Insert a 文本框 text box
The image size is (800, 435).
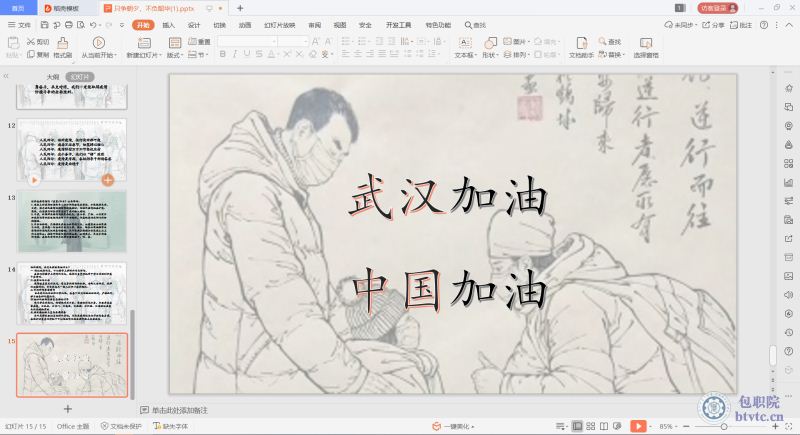465,47
